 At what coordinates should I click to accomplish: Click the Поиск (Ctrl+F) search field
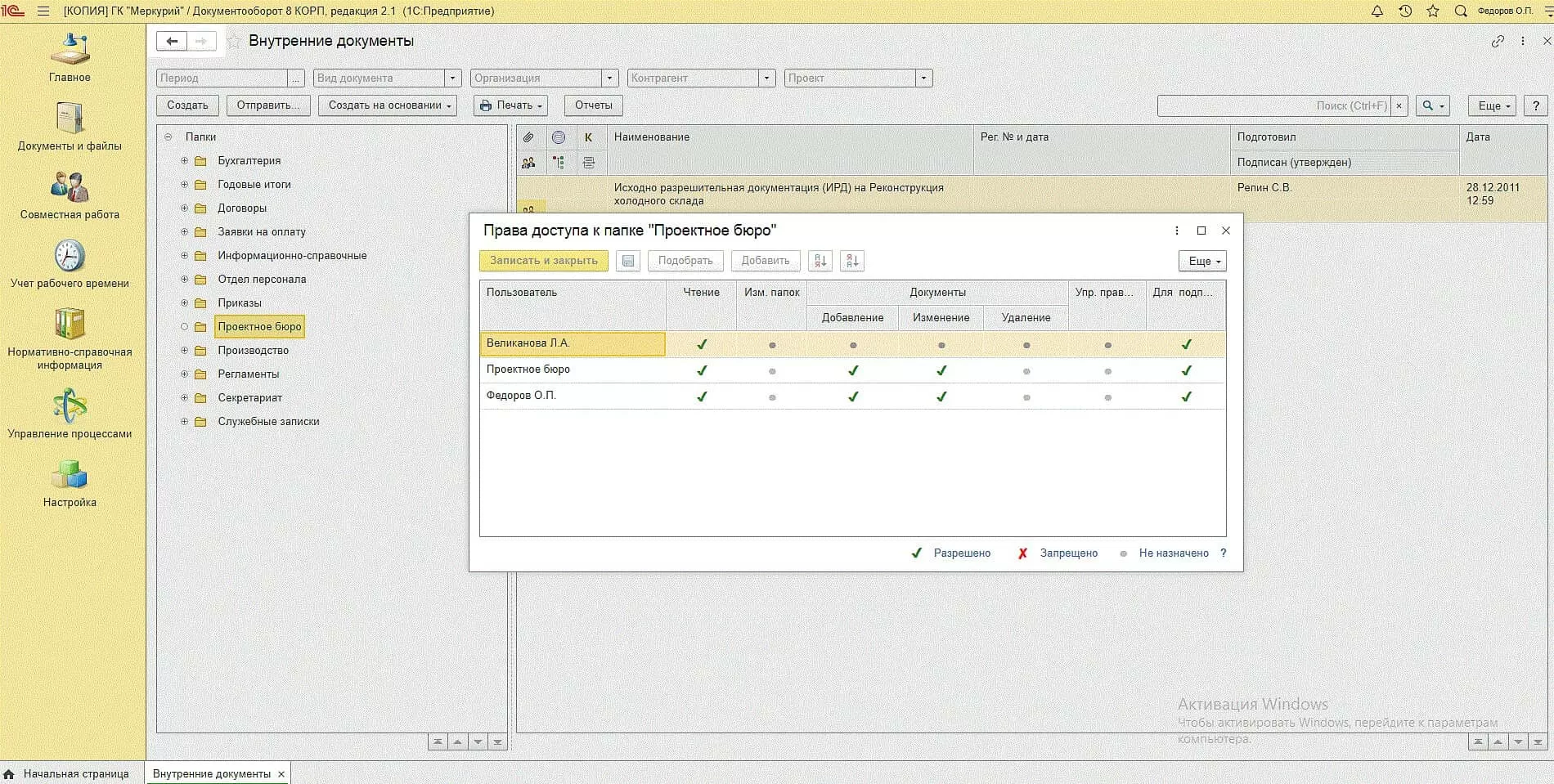(x=1274, y=105)
